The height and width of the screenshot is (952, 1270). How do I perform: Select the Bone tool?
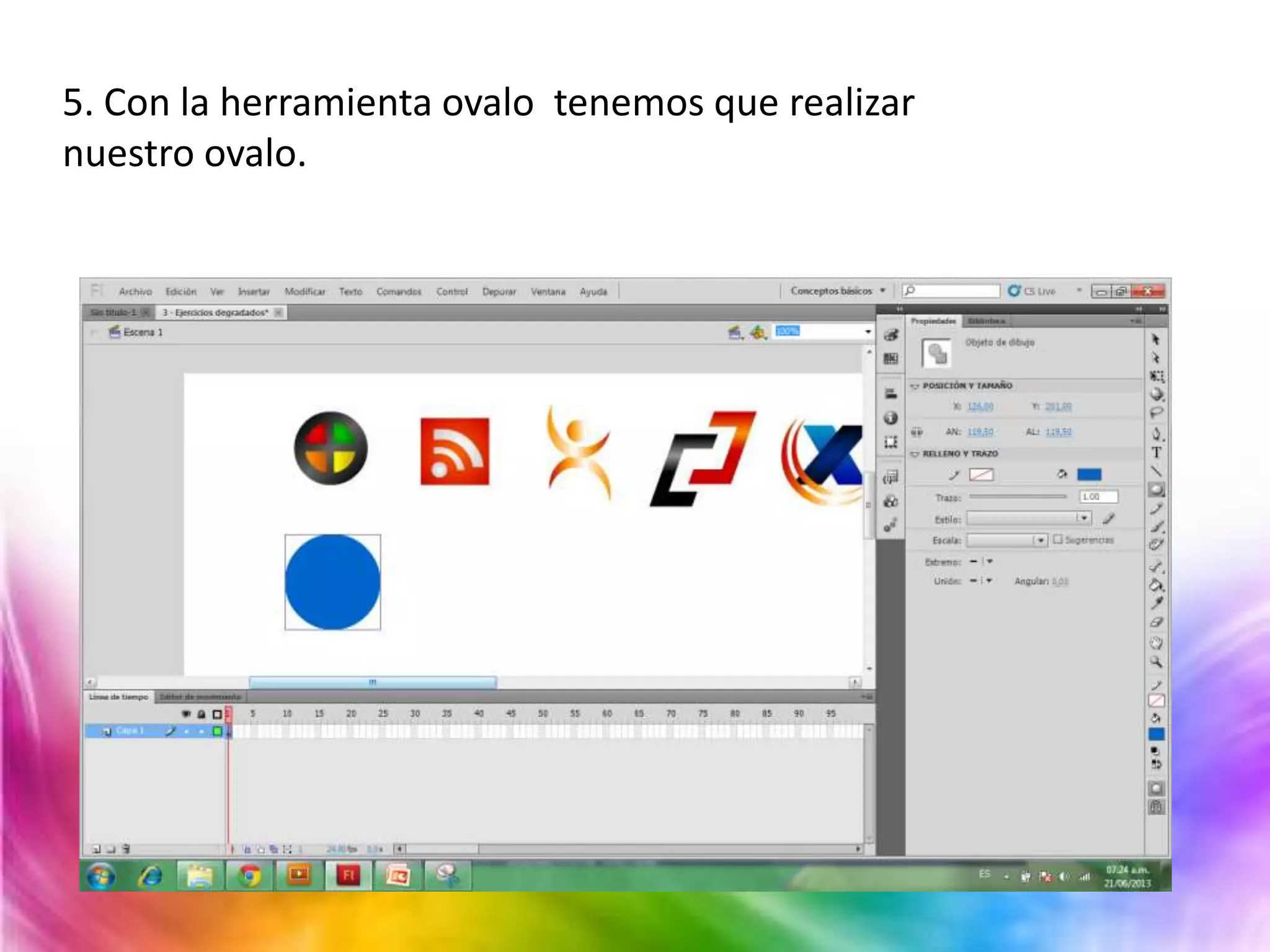click(1157, 566)
